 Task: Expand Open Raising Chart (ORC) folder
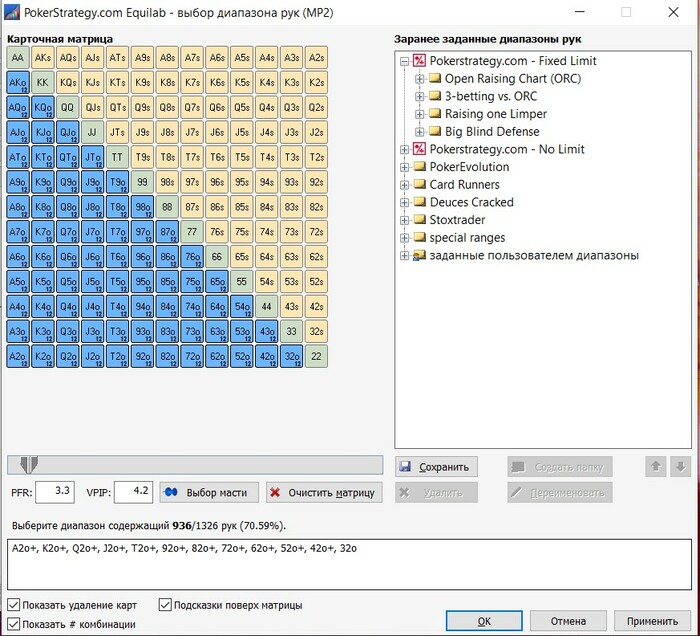(419, 79)
